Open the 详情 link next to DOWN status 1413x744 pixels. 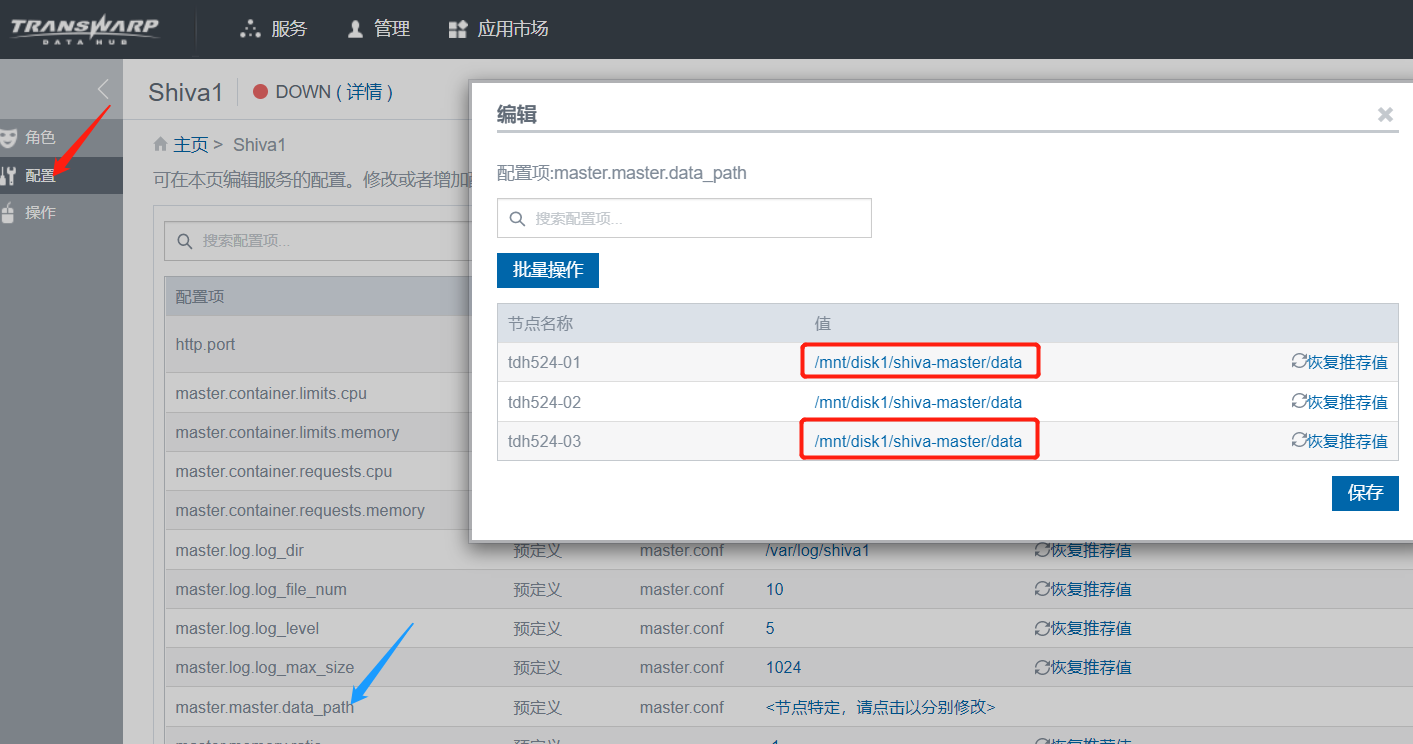click(x=364, y=92)
